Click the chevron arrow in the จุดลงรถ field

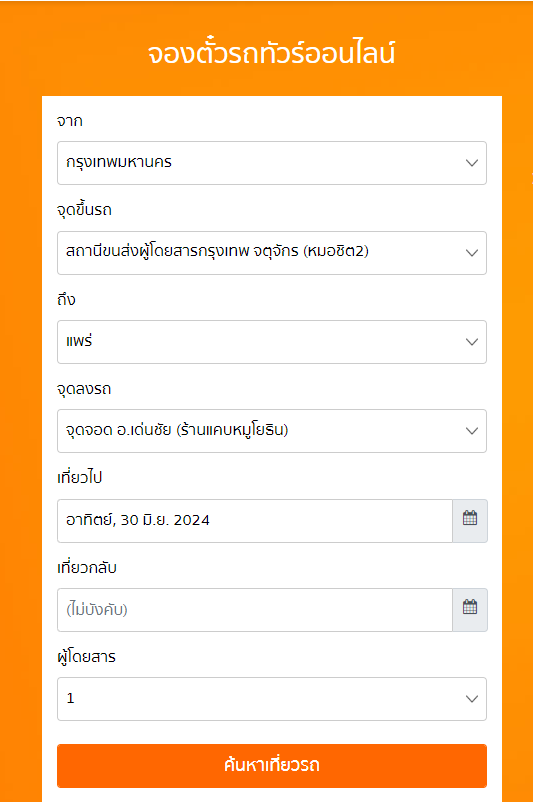tap(472, 431)
